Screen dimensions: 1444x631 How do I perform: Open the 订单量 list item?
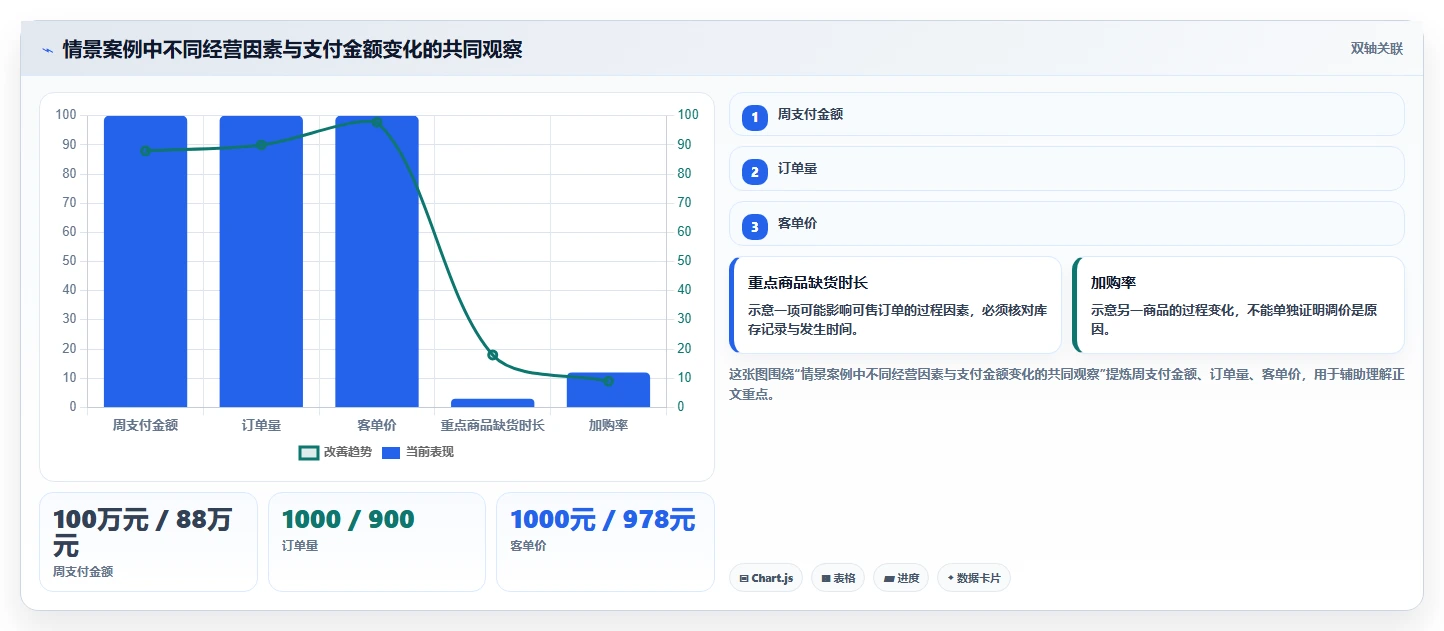pos(1066,169)
